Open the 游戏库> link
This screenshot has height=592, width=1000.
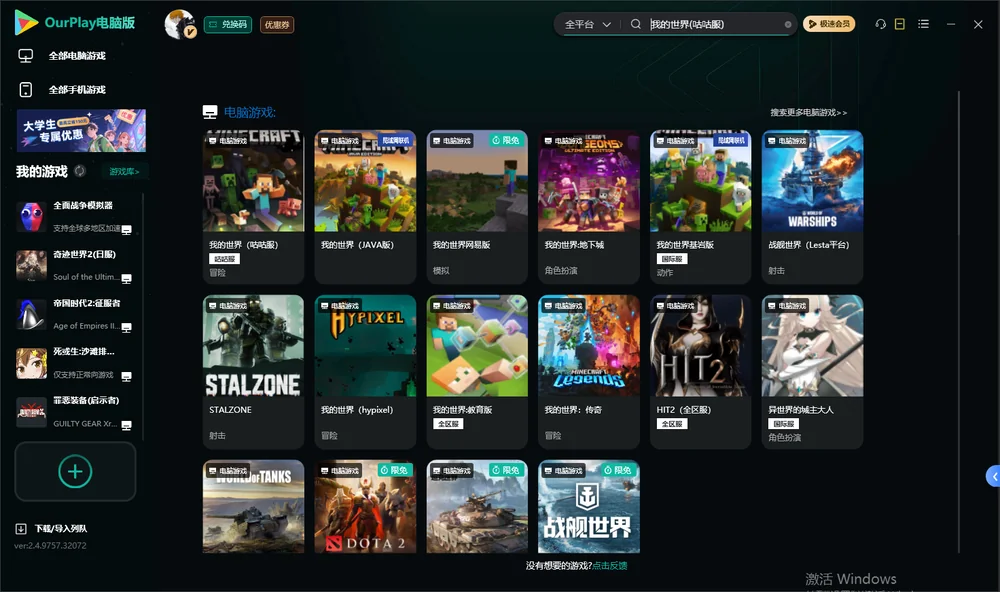click(124, 172)
